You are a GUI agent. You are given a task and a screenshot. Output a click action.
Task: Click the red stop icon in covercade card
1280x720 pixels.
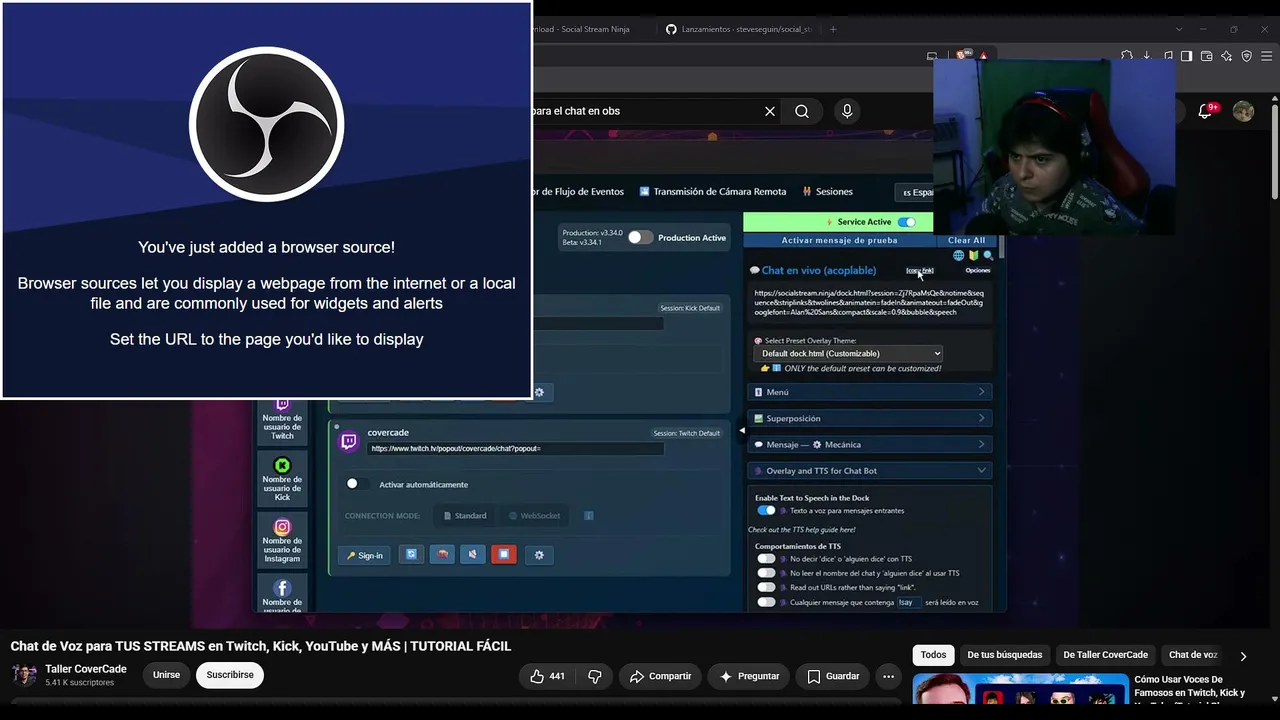click(x=504, y=554)
